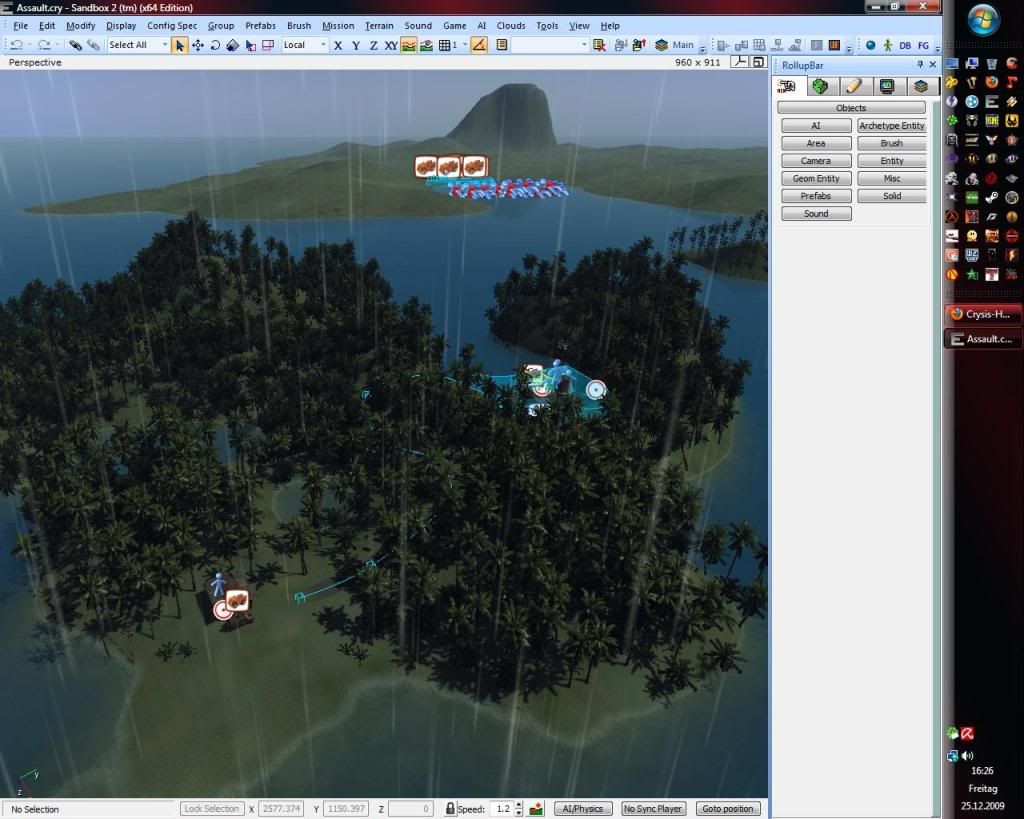
Task: Toggle the XY axis constraint
Action: pos(391,45)
